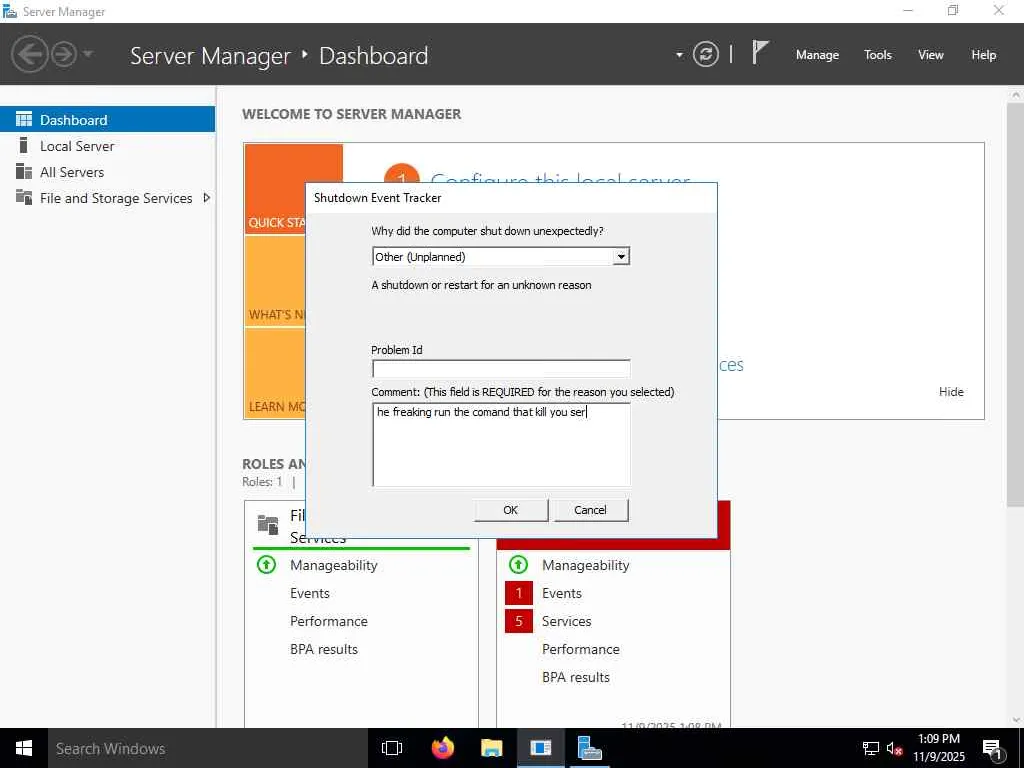The image size is (1024, 768).
Task: Click the red Services count badge 5
Action: [x=519, y=621]
